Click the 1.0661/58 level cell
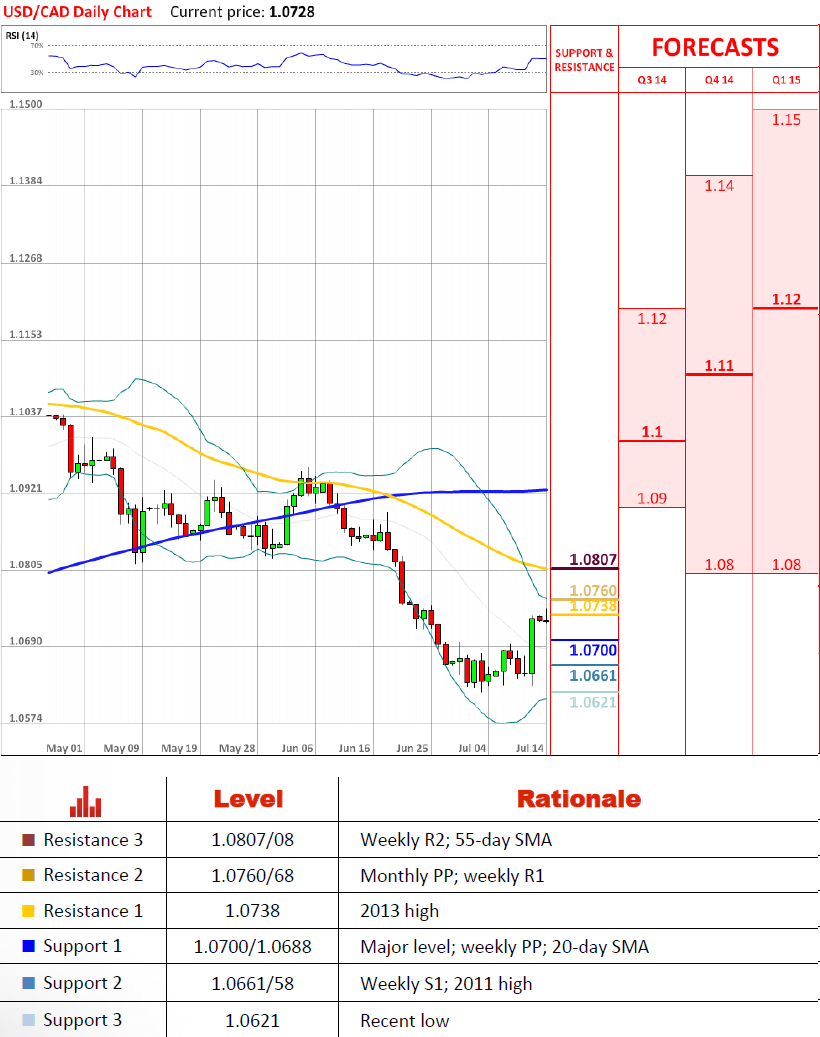 (x=253, y=983)
